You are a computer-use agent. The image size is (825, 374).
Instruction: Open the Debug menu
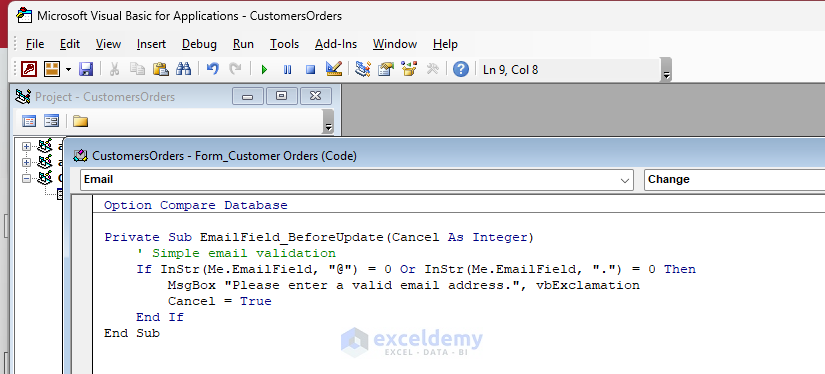pyautogui.click(x=199, y=44)
